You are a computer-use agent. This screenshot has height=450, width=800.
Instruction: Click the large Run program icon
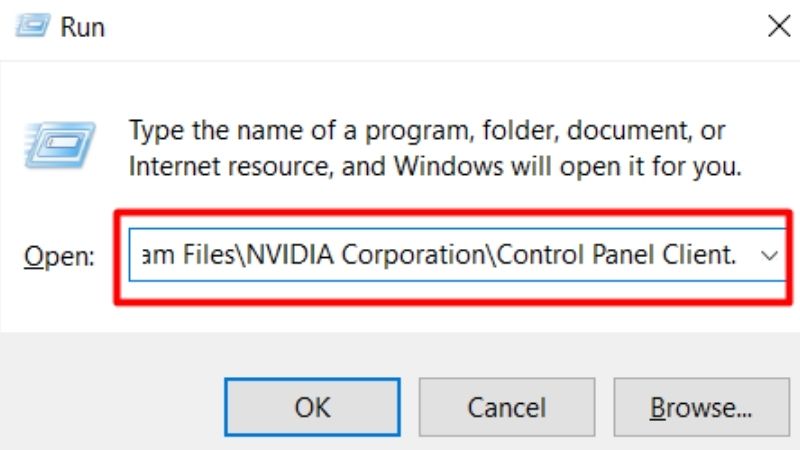(x=60, y=145)
